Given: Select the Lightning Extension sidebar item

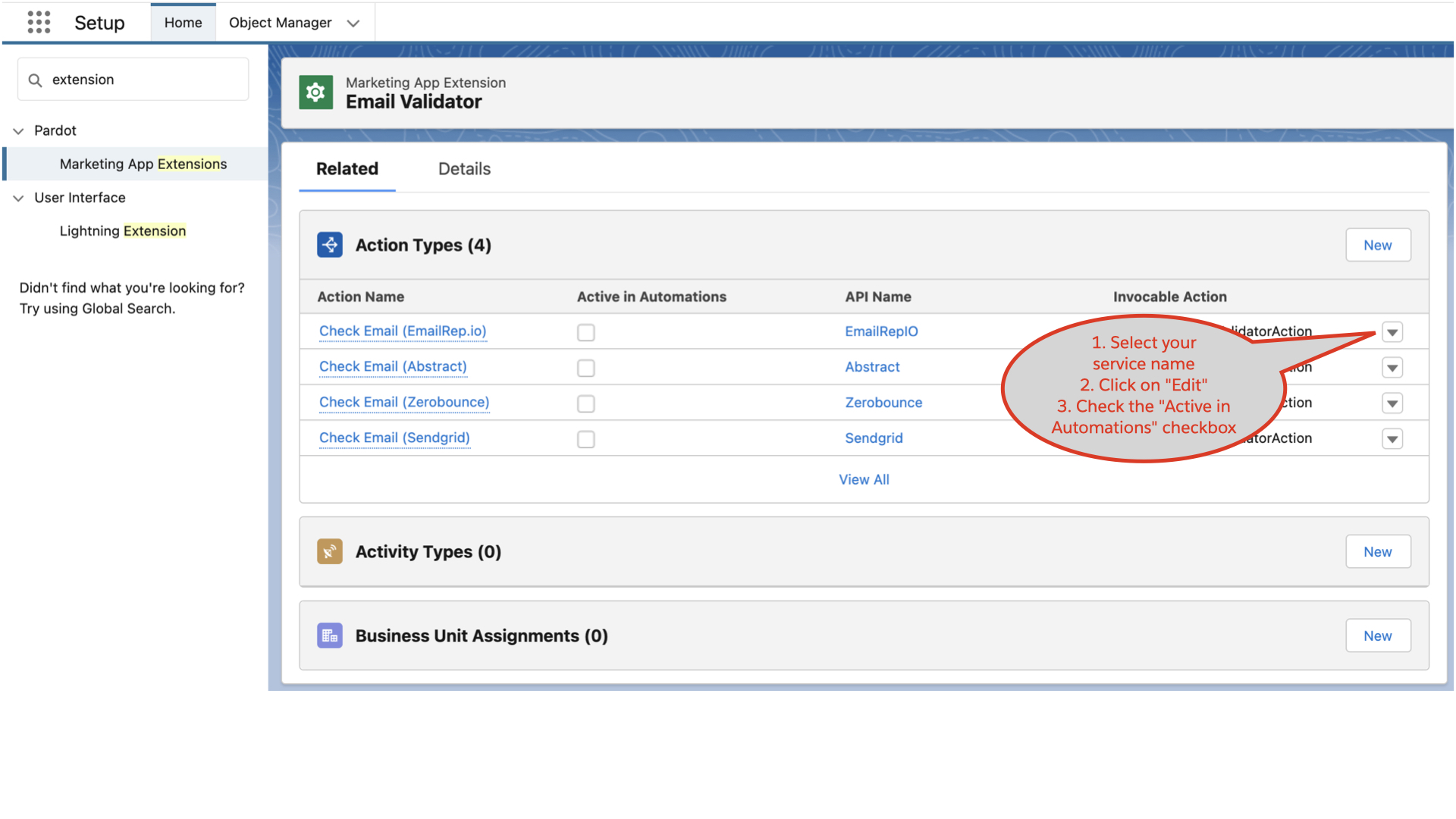Looking at the screenshot, I should [x=123, y=231].
